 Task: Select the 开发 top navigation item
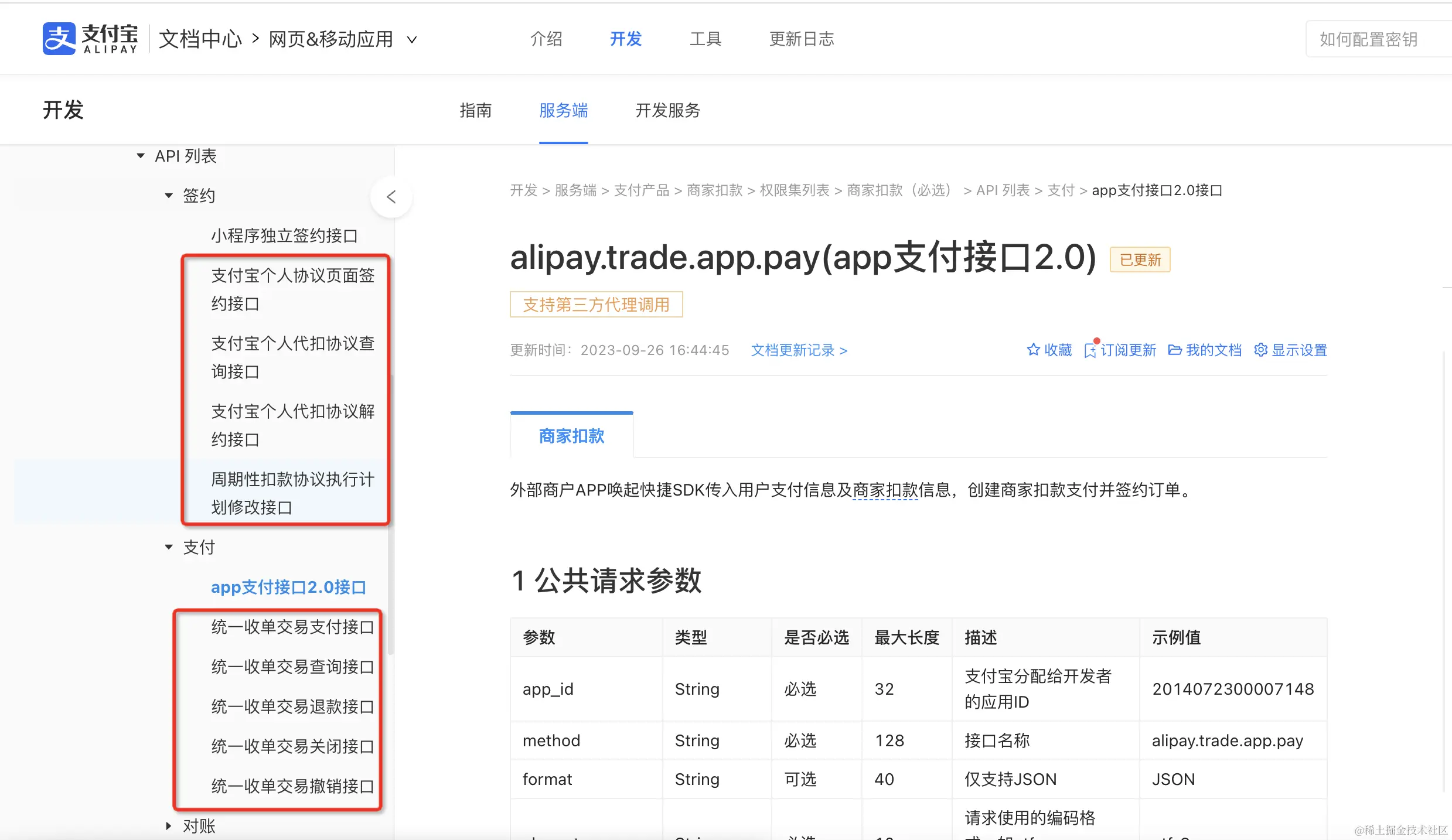point(626,39)
